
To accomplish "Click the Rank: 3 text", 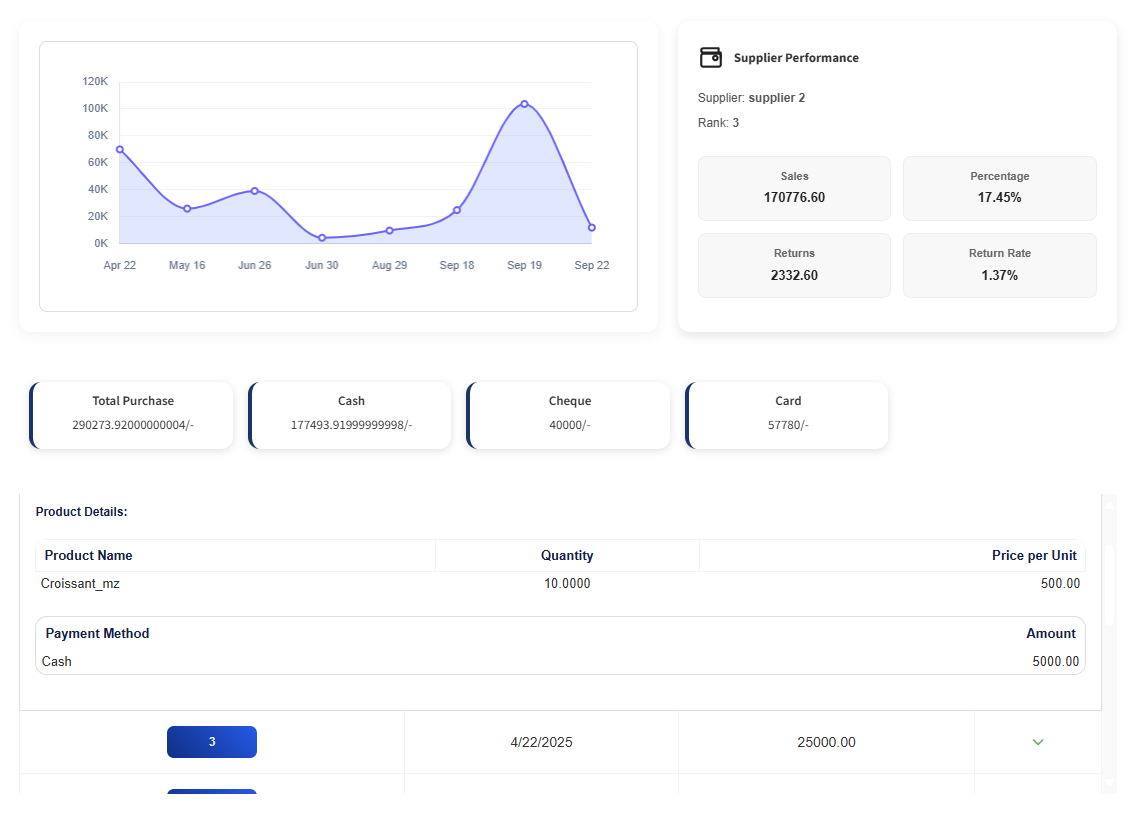I will pos(718,122).
